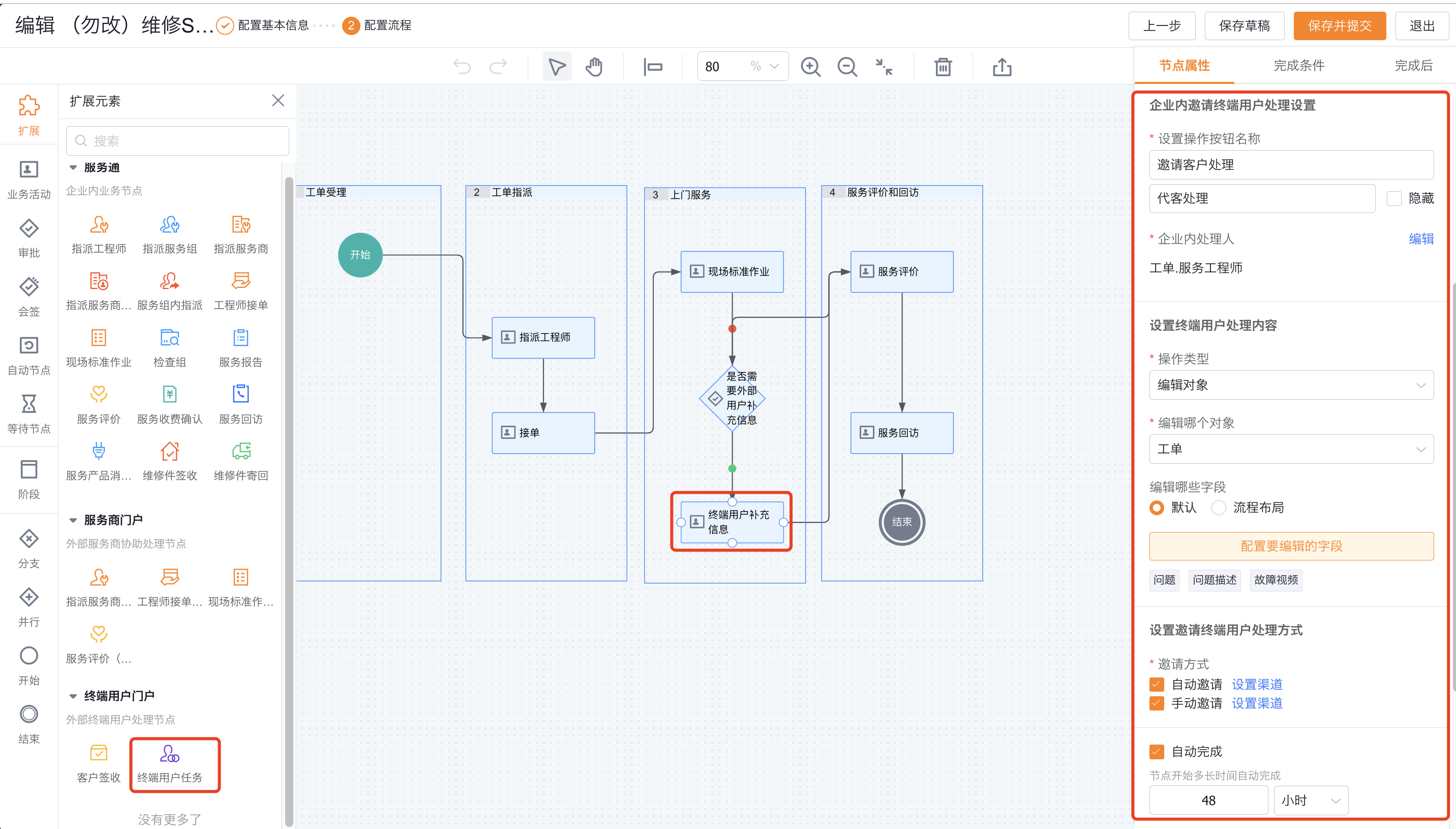The width and height of the screenshot is (1456, 829).
Task: Open the 操作类型 dropdown
Action: [1290, 385]
